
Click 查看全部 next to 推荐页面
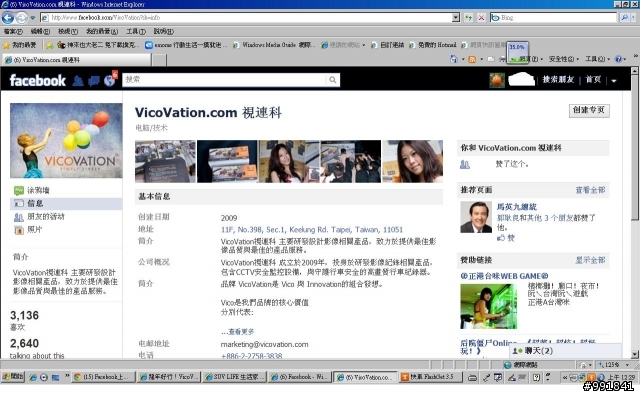pyautogui.click(x=590, y=190)
